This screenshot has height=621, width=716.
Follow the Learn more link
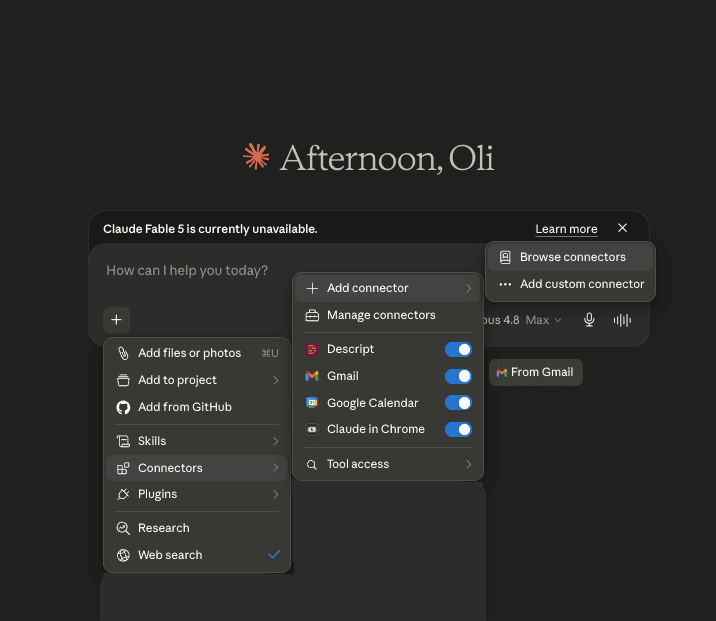[x=566, y=229]
